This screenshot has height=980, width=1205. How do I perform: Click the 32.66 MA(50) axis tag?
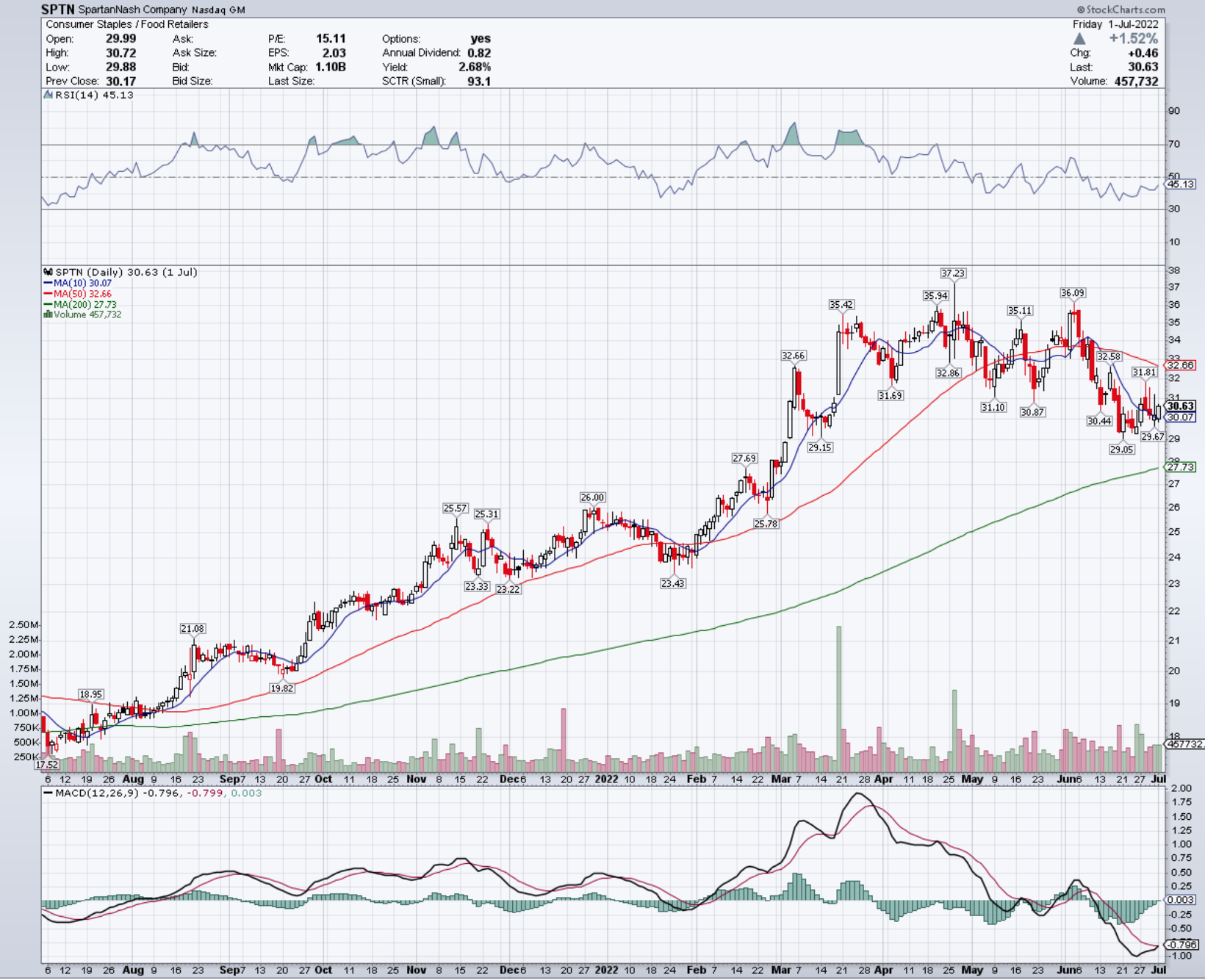click(x=1181, y=365)
